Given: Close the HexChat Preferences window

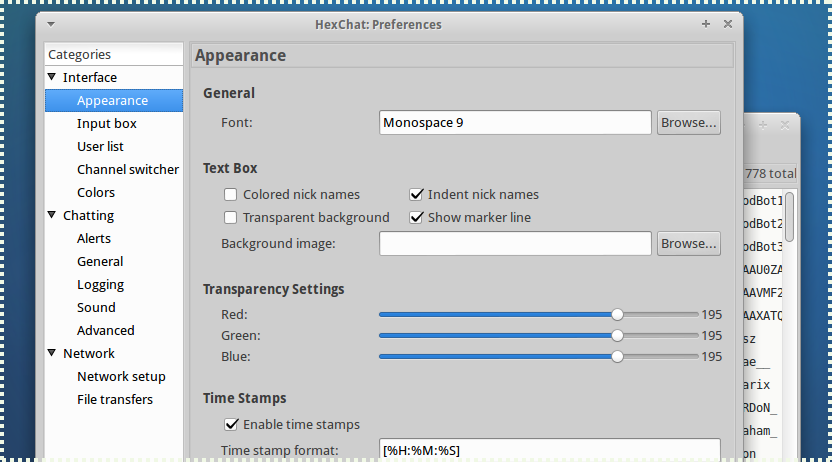Looking at the screenshot, I should point(726,24).
